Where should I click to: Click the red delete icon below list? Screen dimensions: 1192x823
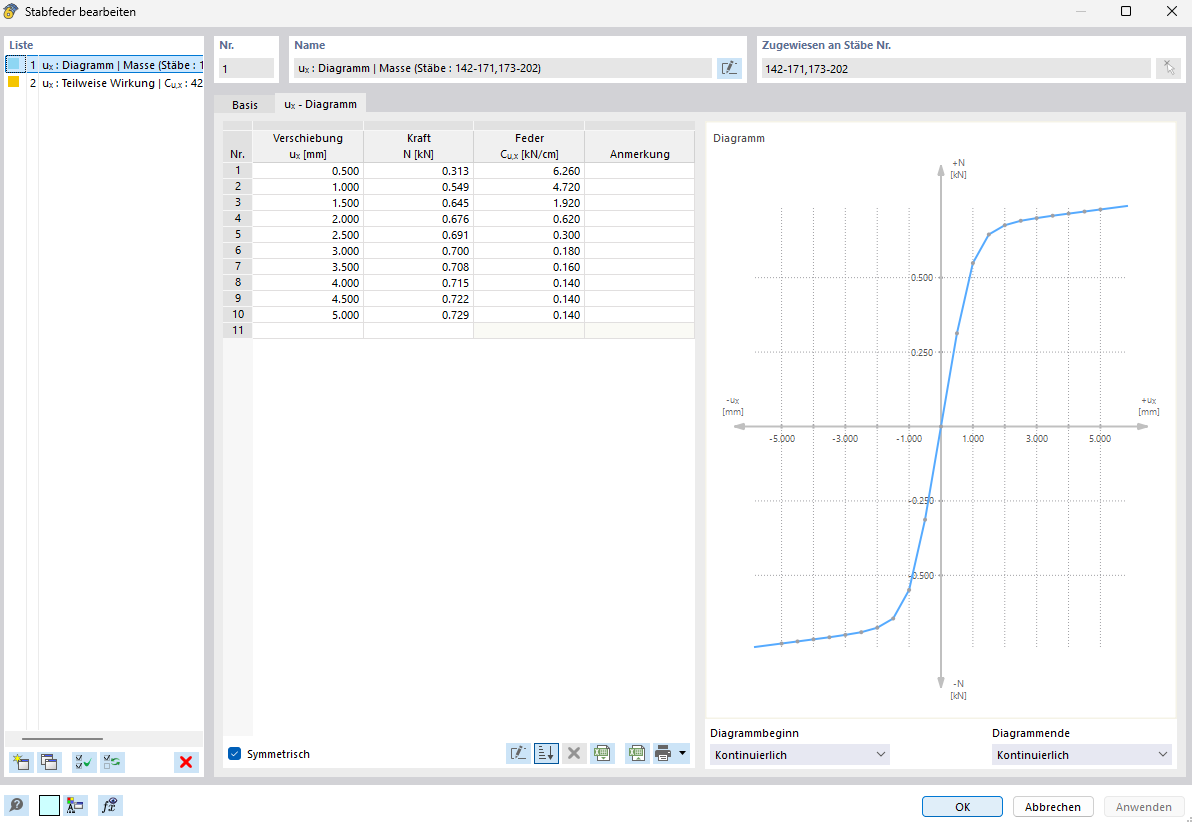(186, 762)
